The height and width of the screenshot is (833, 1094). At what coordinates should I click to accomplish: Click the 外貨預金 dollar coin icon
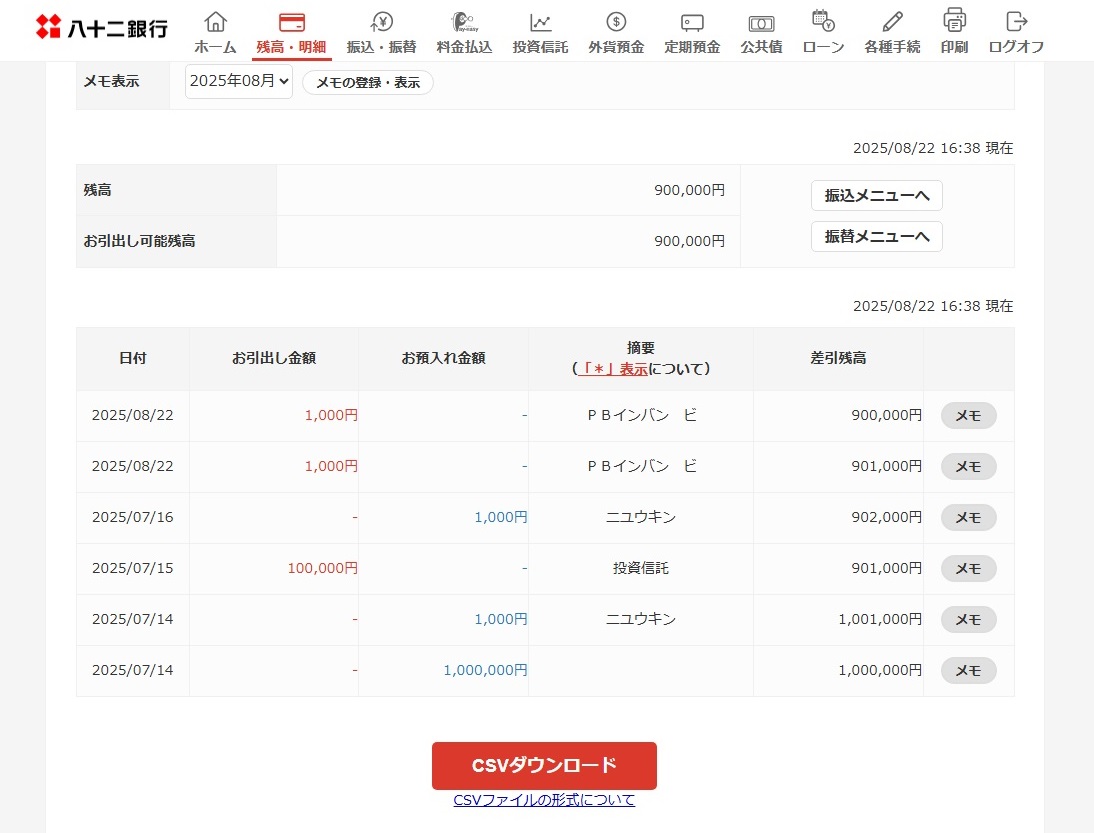pyautogui.click(x=616, y=22)
